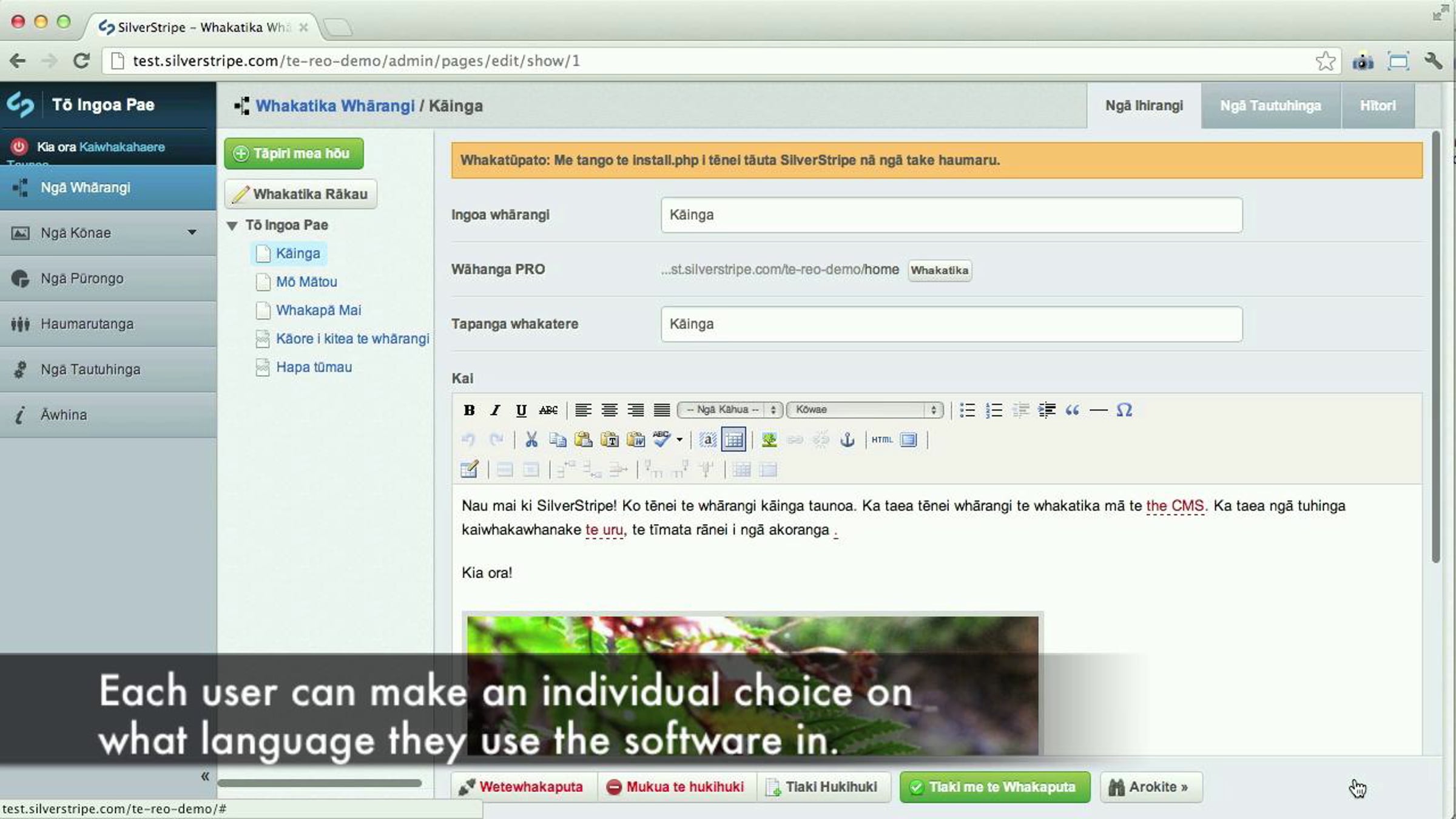Image resolution: width=1456 pixels, height=819 pixels.
Task: Click Wetewhakaputa unpublish button
Action: (524, 787)
